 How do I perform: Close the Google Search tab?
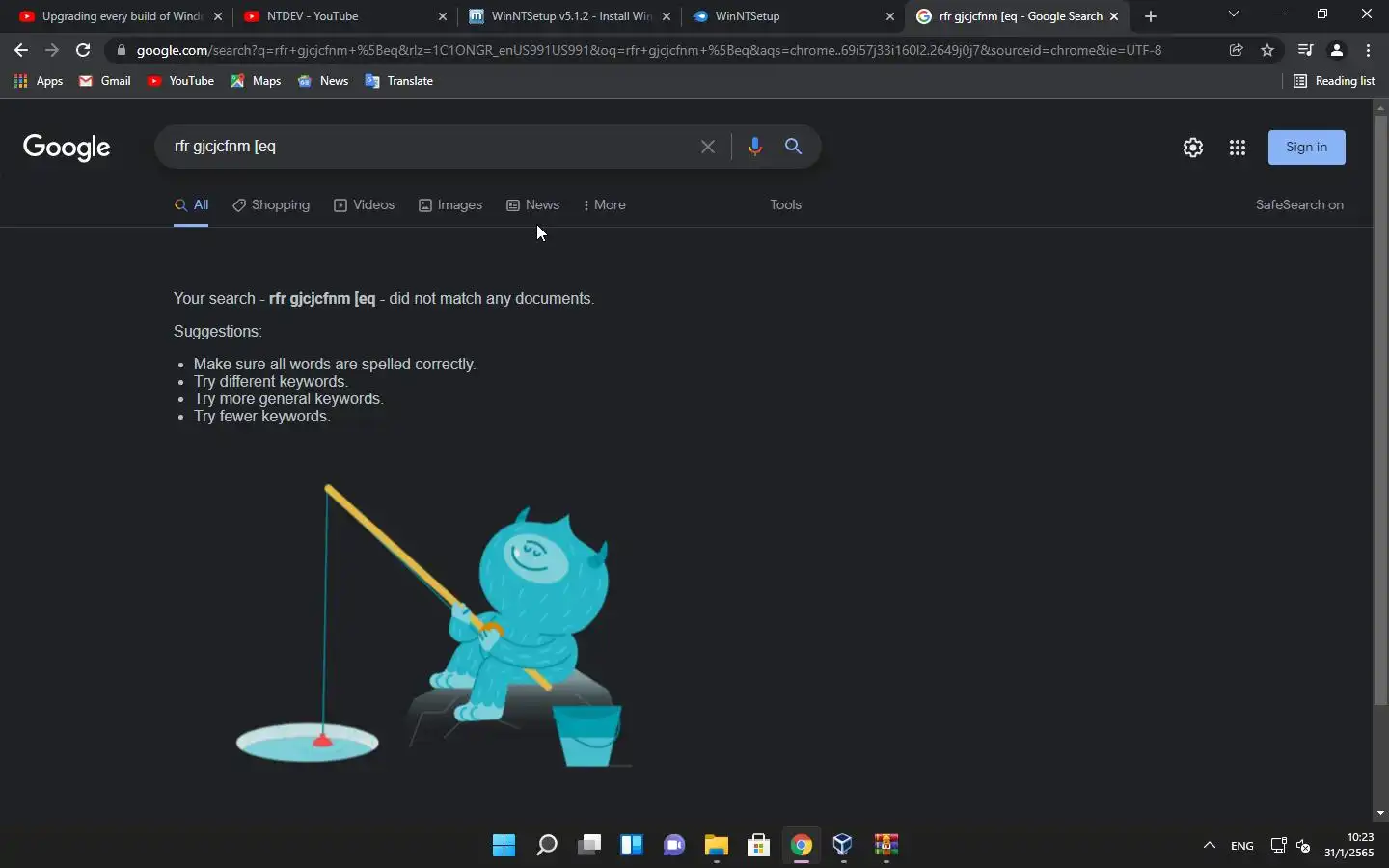tap(1114, 16)
